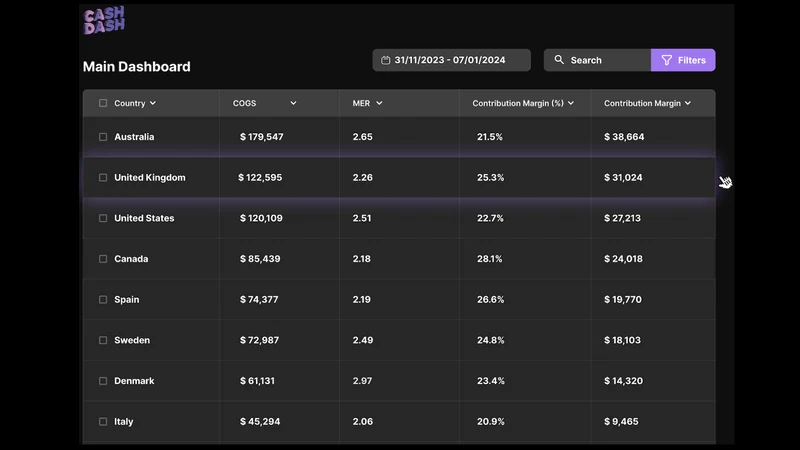This screenshot has height=450, width=800.
Task: Click United States COGS value $ 120,109
Action: 261,218
